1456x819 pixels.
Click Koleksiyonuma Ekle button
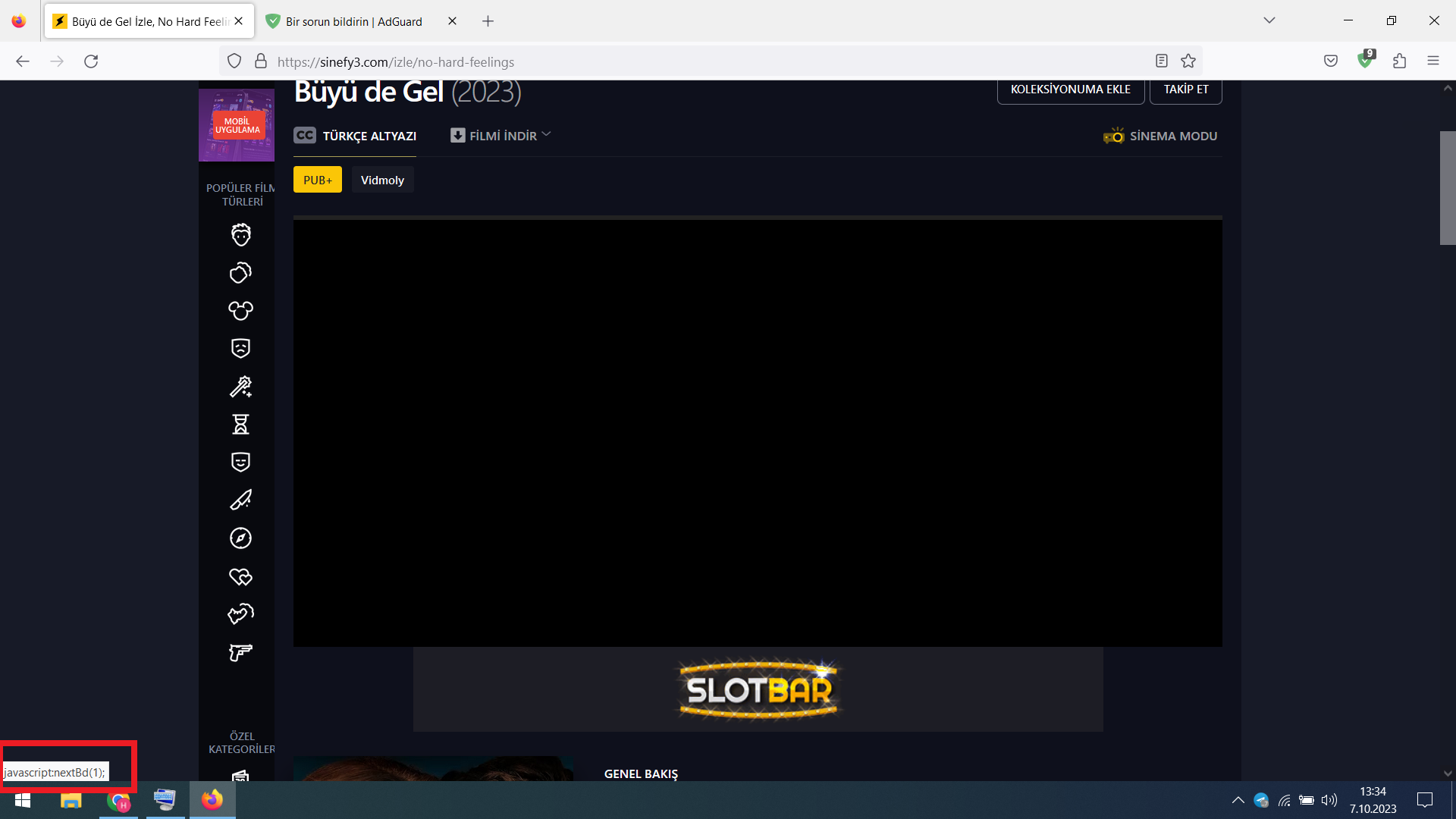[1070, 89]
